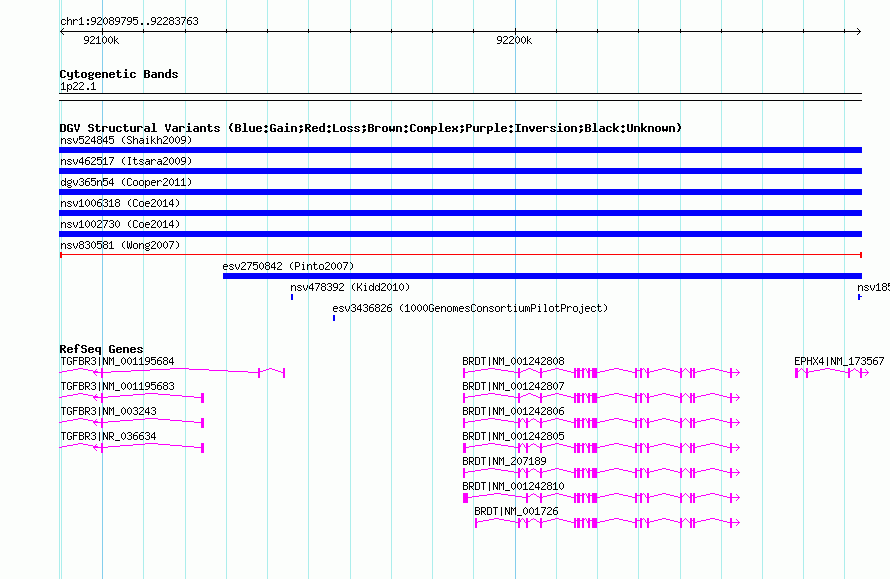Screen dimensions: 890x579
Task: Select the blue gain bar under dgv365n54
Action: (x=460, y=192)
